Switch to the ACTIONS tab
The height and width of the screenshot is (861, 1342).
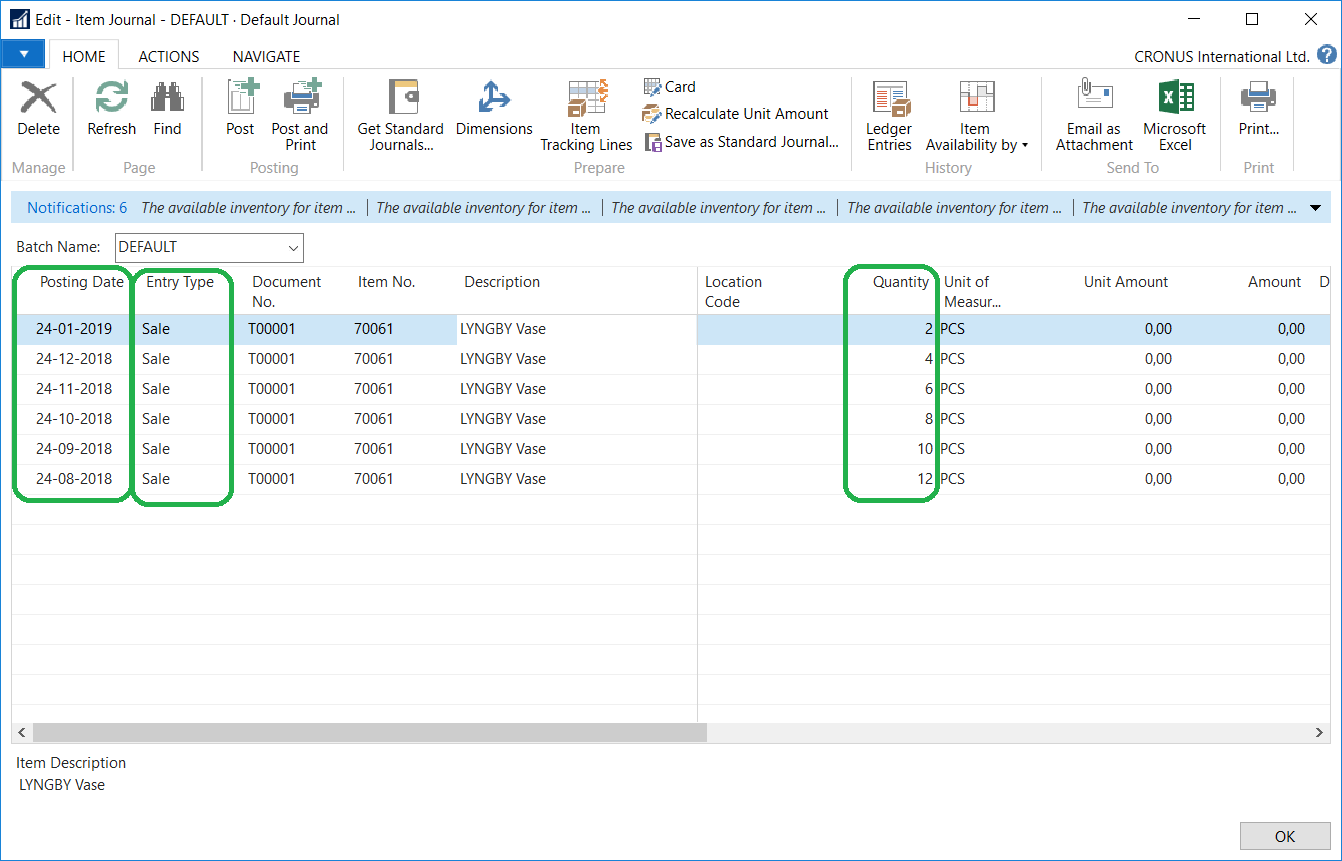coord(168,57)
